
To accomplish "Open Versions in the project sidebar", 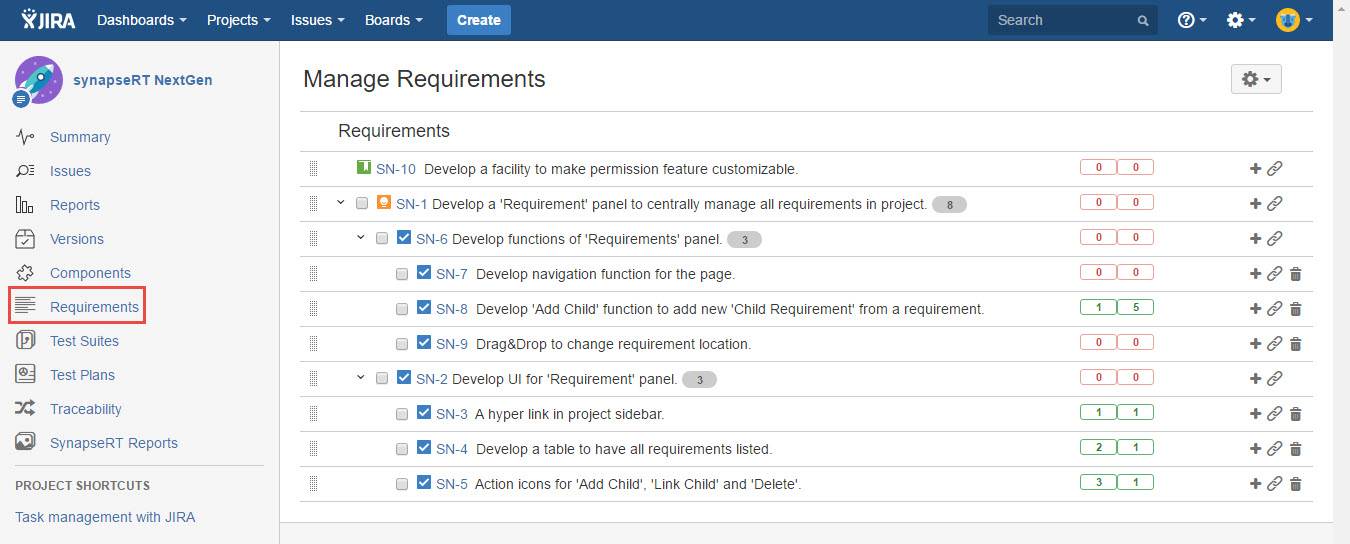I will (x=77, y=239).
